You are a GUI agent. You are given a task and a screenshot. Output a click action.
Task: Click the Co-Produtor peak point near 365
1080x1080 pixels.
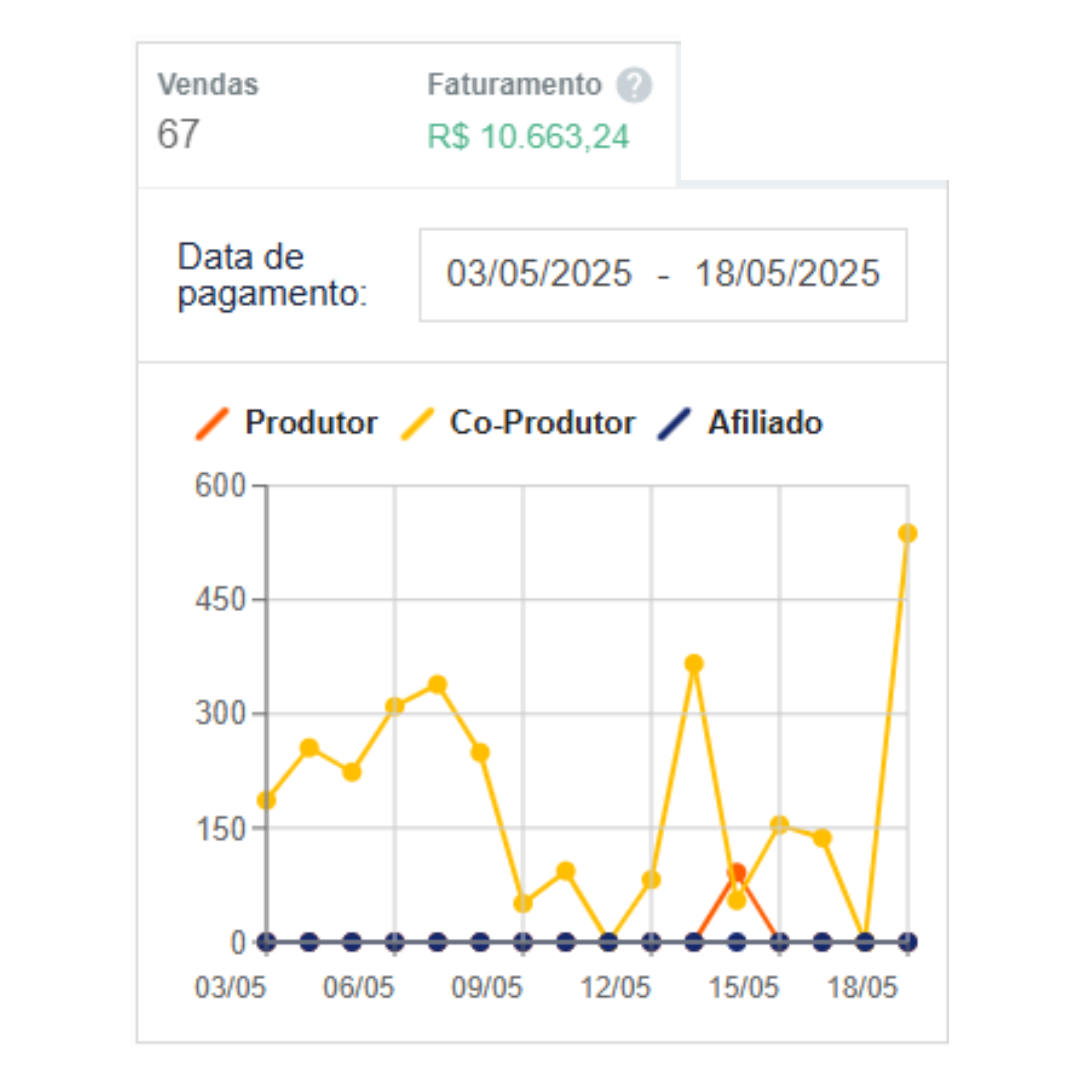[694, 664]
